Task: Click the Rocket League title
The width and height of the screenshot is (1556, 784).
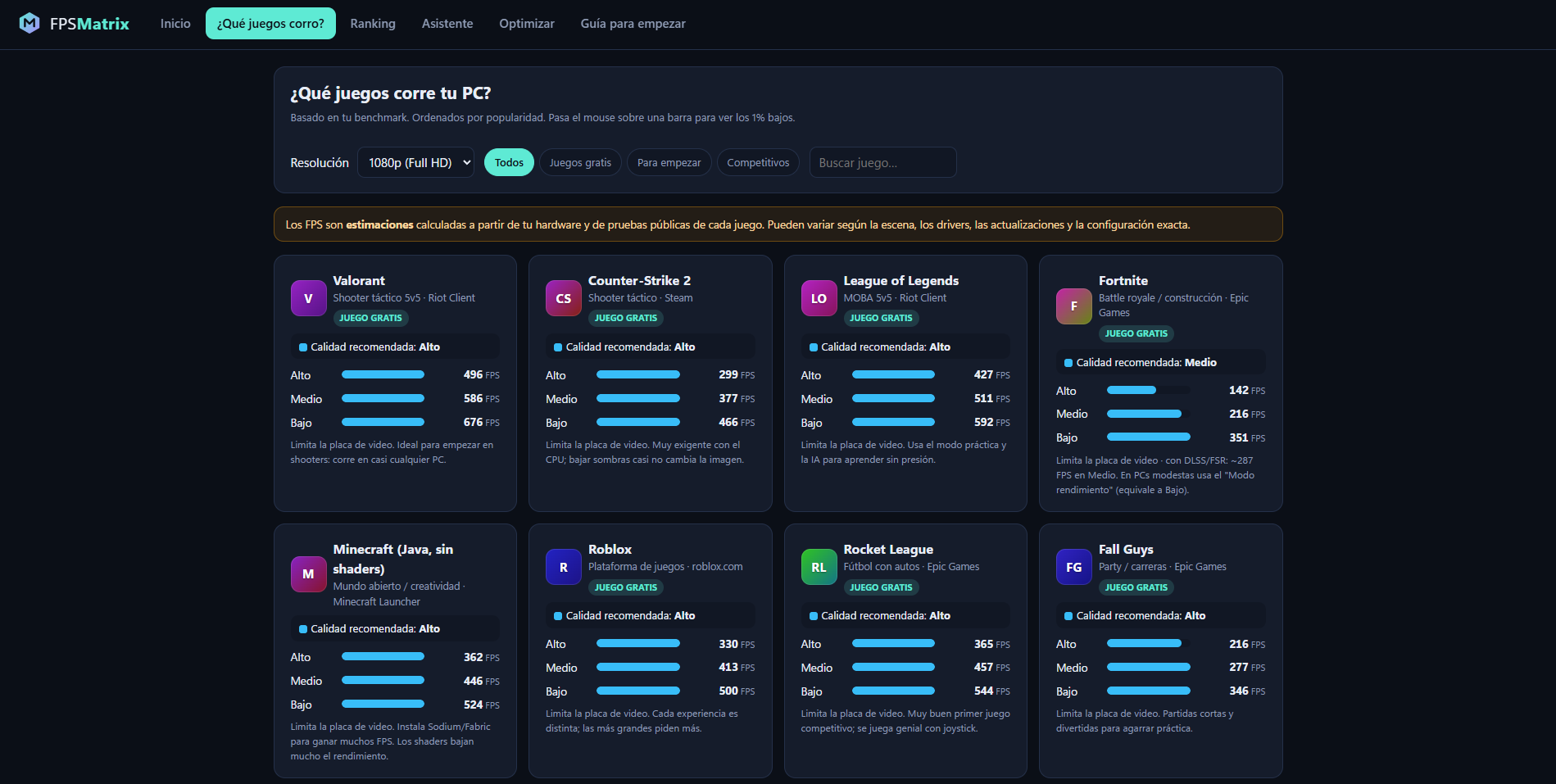Action: 888,549
